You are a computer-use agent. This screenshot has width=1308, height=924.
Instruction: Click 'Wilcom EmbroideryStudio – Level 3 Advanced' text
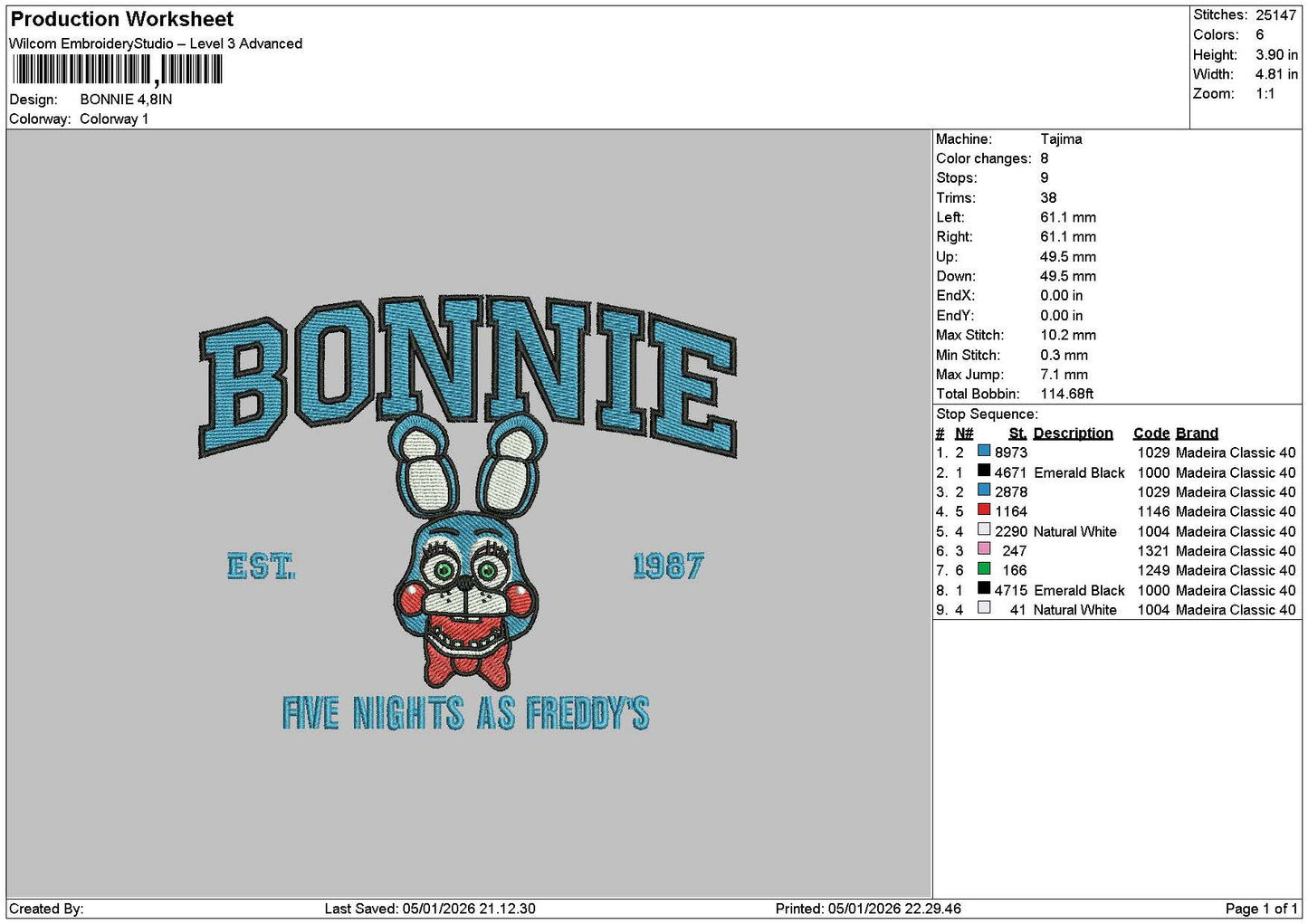coord(156,43)
